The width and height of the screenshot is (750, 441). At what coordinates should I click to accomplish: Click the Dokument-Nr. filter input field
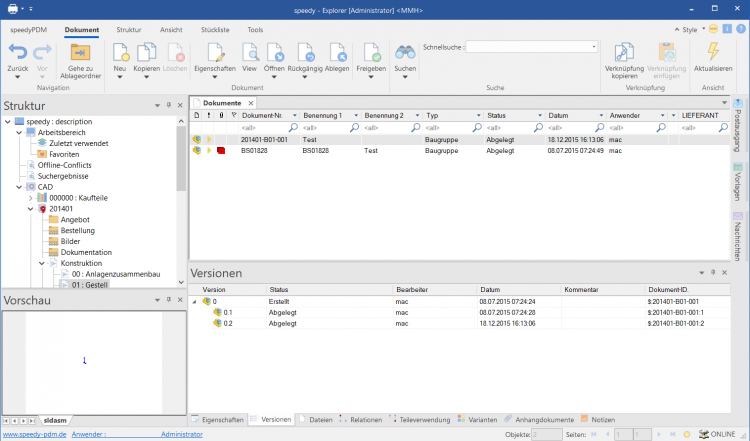click(x=262, y=128)
